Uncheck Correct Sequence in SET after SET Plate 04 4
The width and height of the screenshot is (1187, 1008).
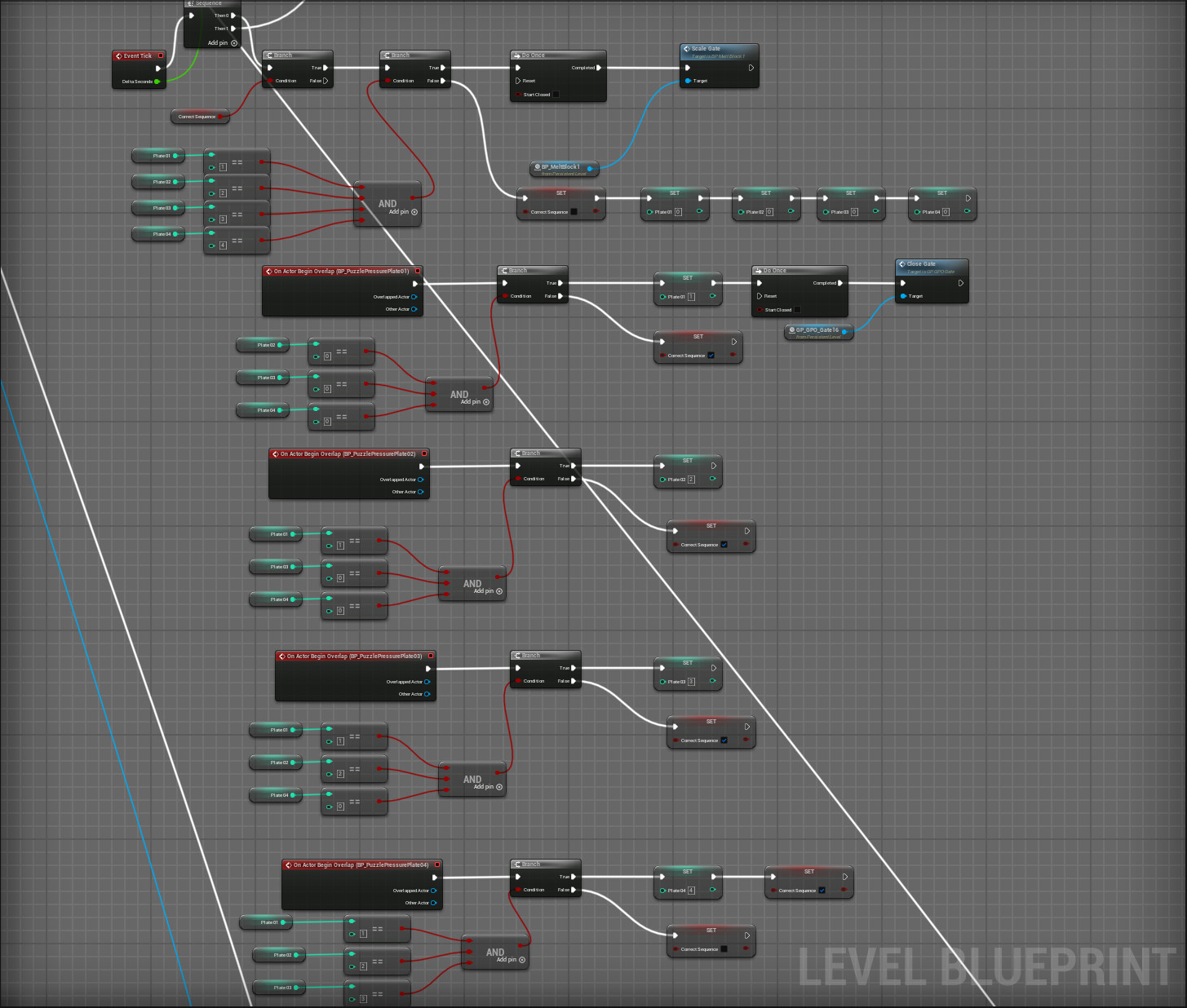coord(822,891)
